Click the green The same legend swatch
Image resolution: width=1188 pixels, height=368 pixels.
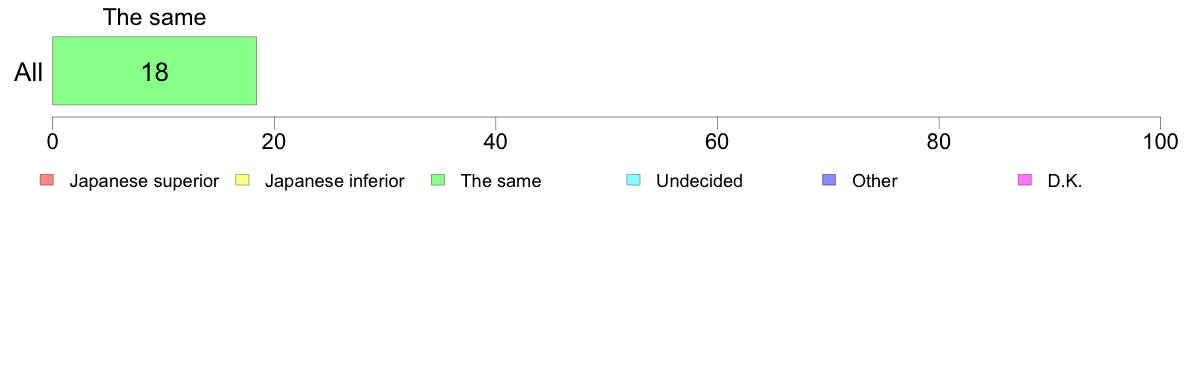tap(438, 180)
